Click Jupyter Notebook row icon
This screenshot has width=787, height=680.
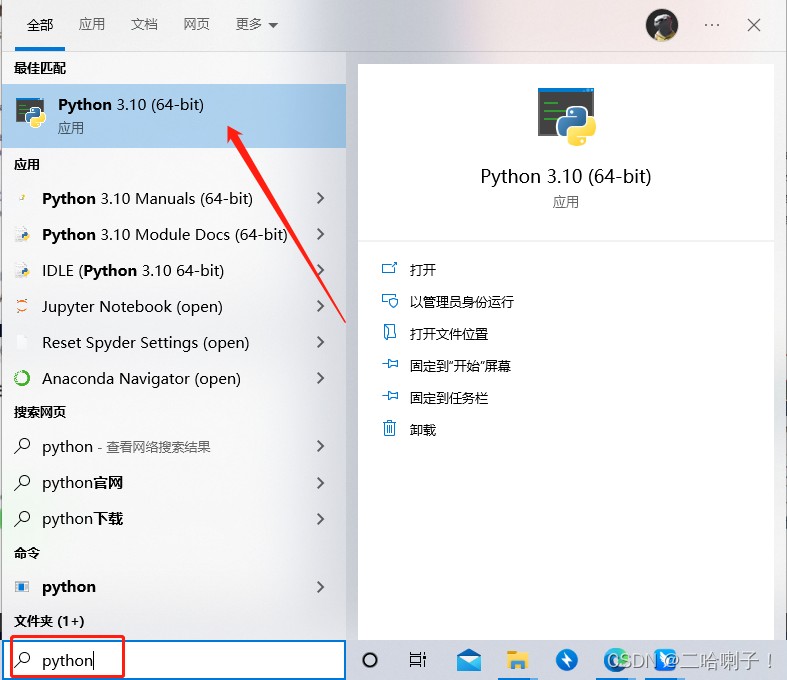click(x=22, y=306)
